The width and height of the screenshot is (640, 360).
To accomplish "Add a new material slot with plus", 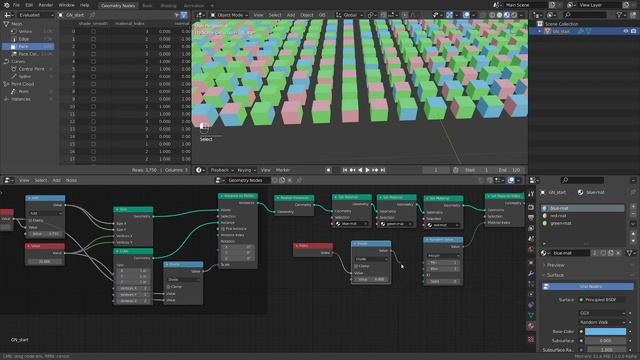I will (633, 206).
